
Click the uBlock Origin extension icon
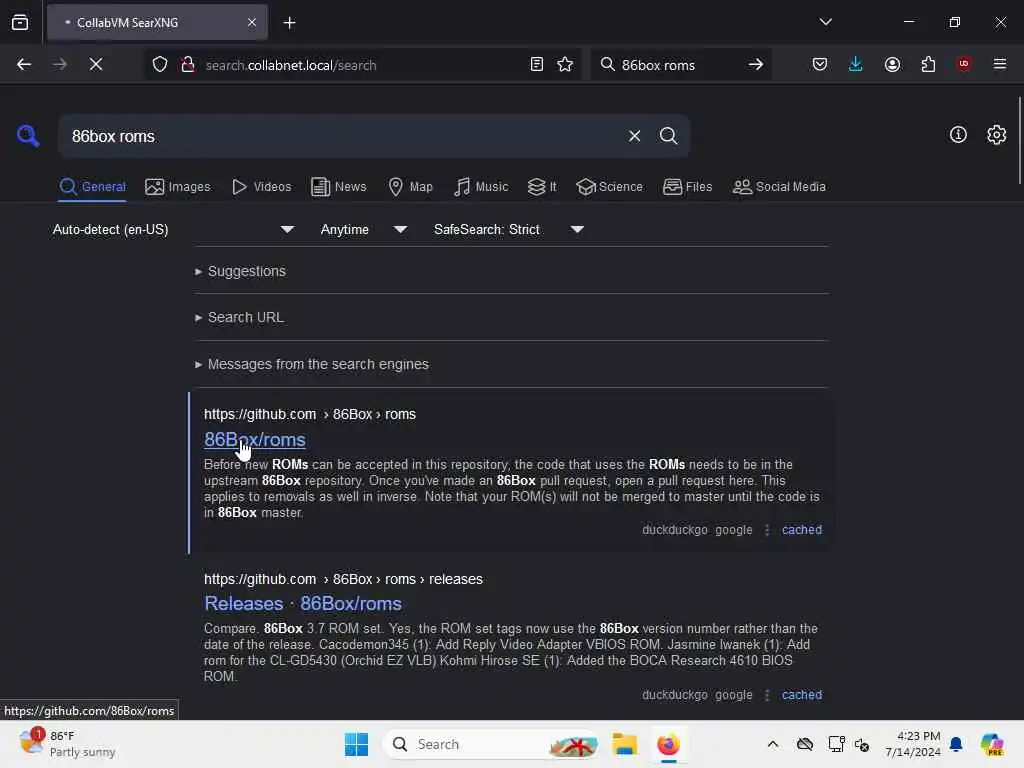coord(963,63)
